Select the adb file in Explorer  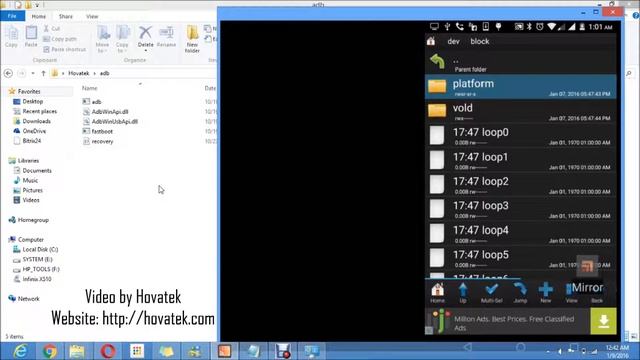coord(92,102)
